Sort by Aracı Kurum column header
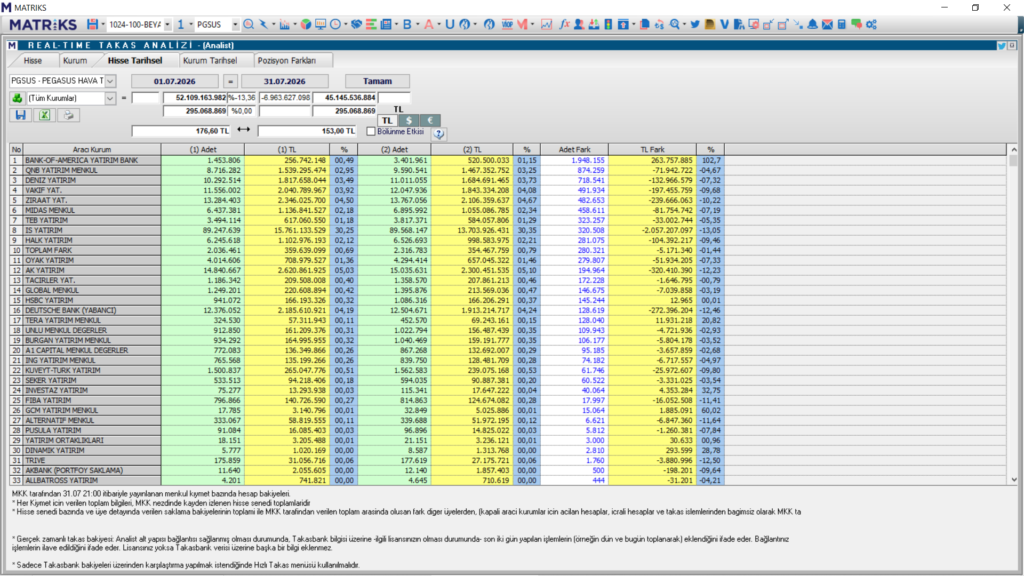This screenshot has height=576, width=1024. [92, 150]
